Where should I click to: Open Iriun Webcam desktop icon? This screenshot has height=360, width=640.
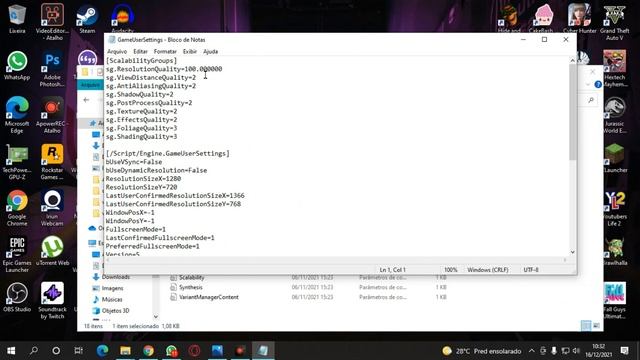(x=52, y=208)
